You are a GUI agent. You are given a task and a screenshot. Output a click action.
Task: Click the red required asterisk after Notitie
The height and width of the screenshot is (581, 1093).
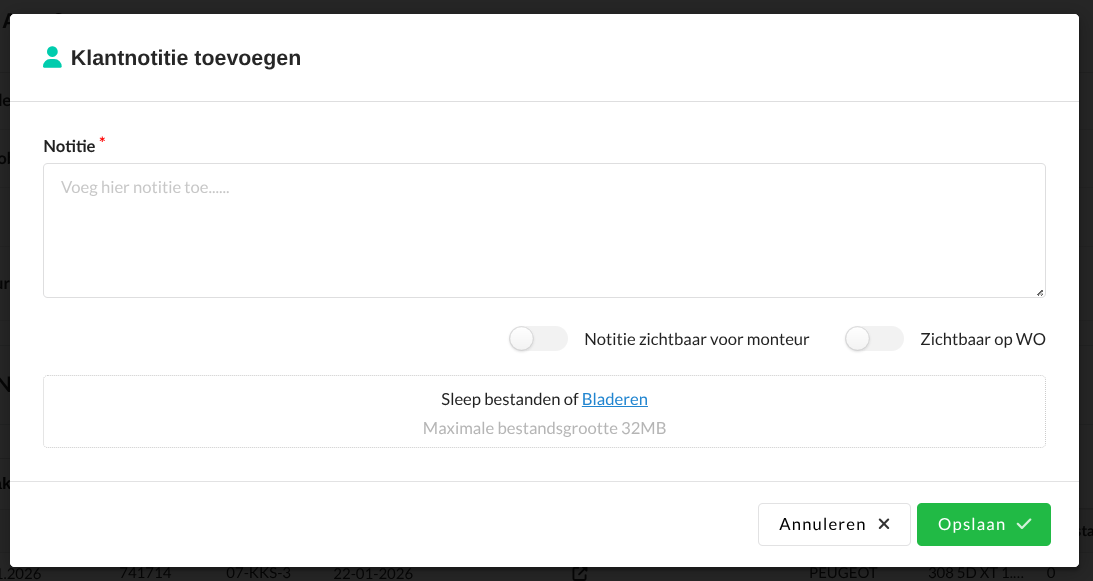pos(102,141)
